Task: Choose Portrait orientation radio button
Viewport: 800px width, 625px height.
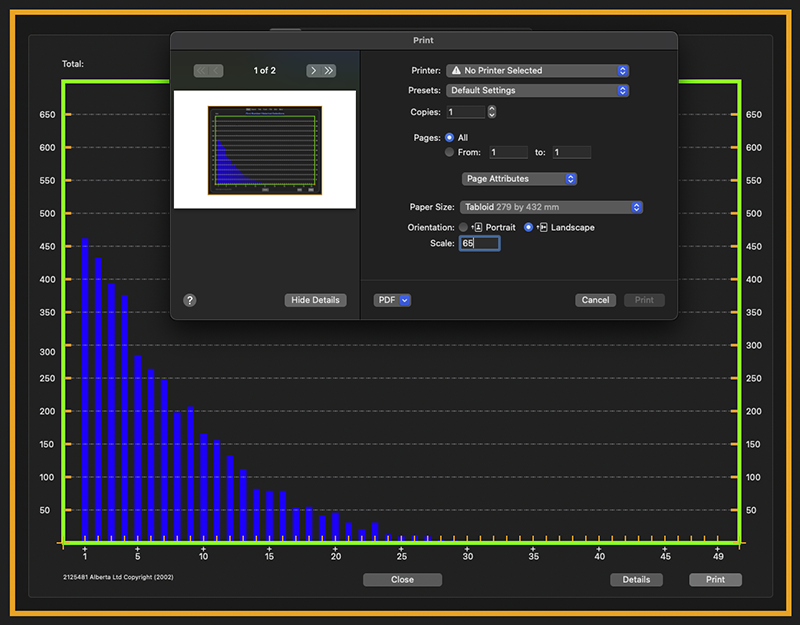Action: (x=463, y=228)
